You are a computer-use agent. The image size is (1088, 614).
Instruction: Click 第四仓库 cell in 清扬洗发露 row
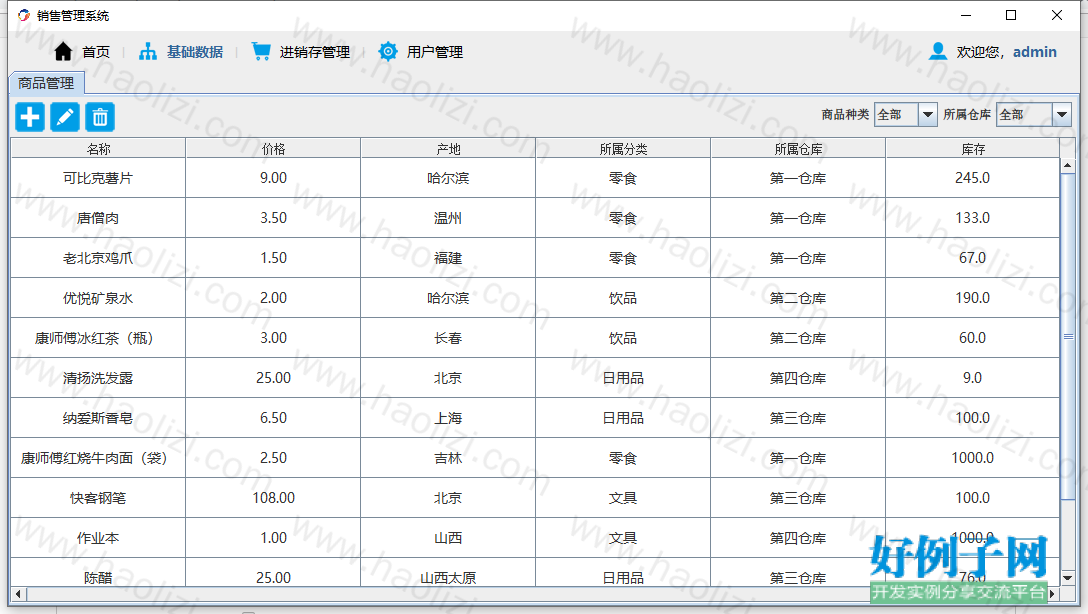[798, 378]
